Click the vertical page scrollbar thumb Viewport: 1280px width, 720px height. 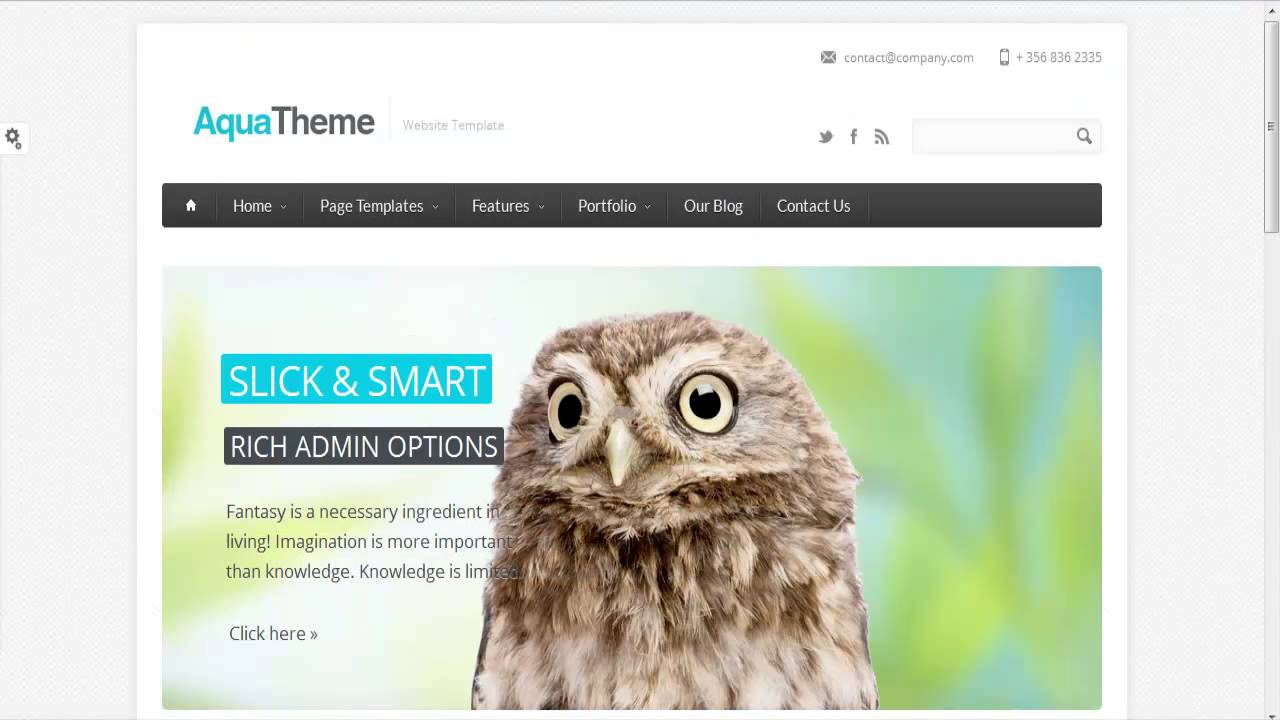tap(1271, 127)
